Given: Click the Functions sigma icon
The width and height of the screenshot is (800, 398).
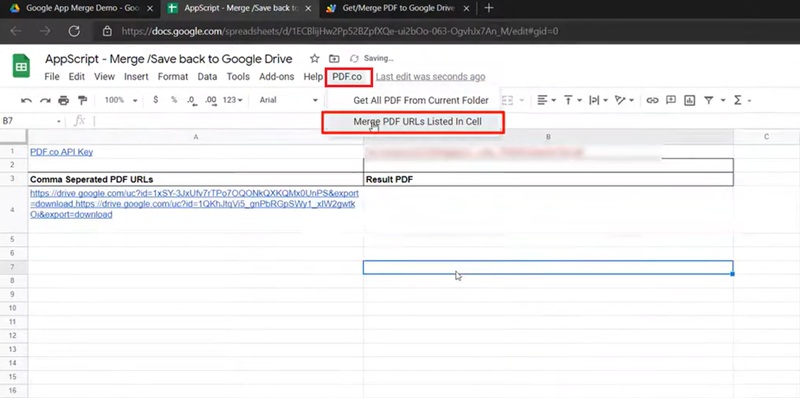Looking at the screenshot, I should 737,101.
